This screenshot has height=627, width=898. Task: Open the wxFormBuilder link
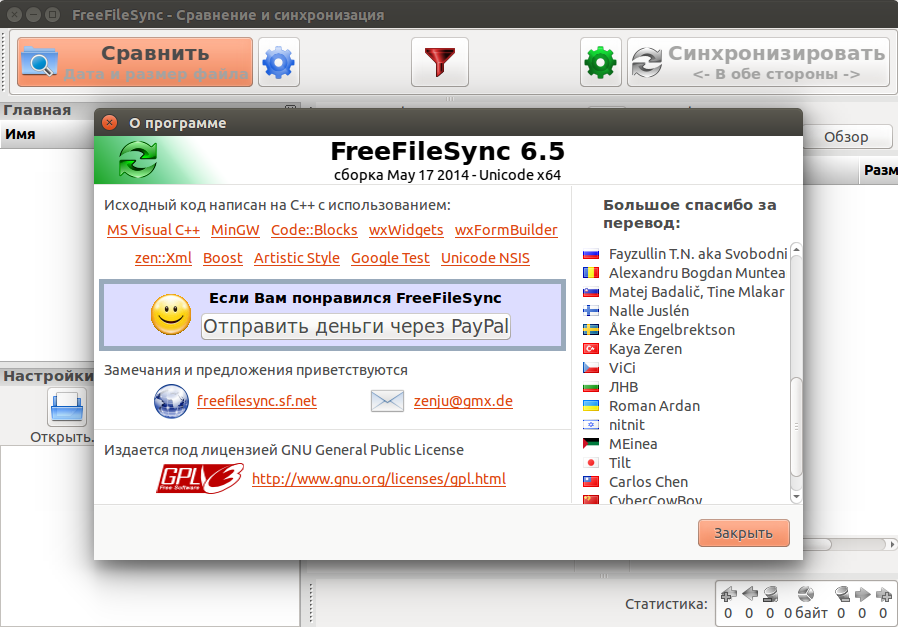click(506, 230)
